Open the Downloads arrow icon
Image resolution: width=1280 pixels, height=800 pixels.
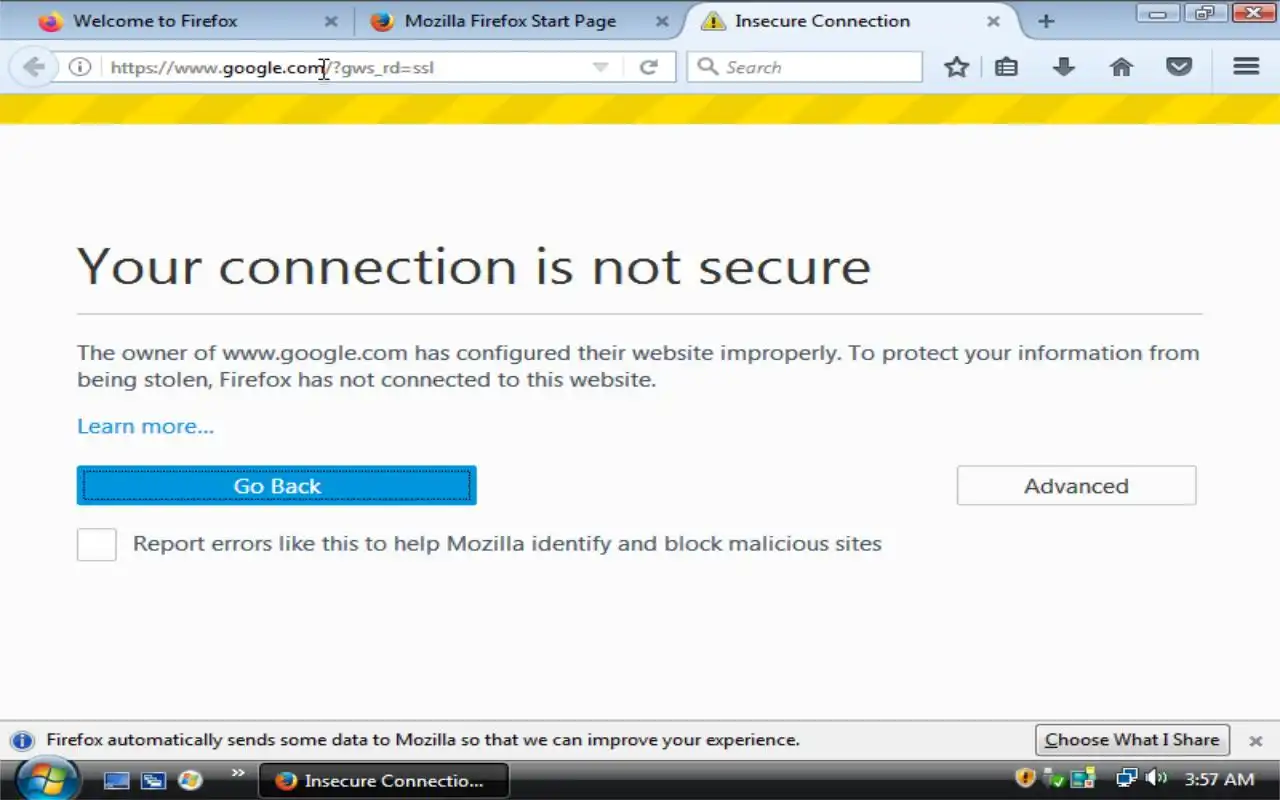pyautogui.click(x=1064, y=67)
